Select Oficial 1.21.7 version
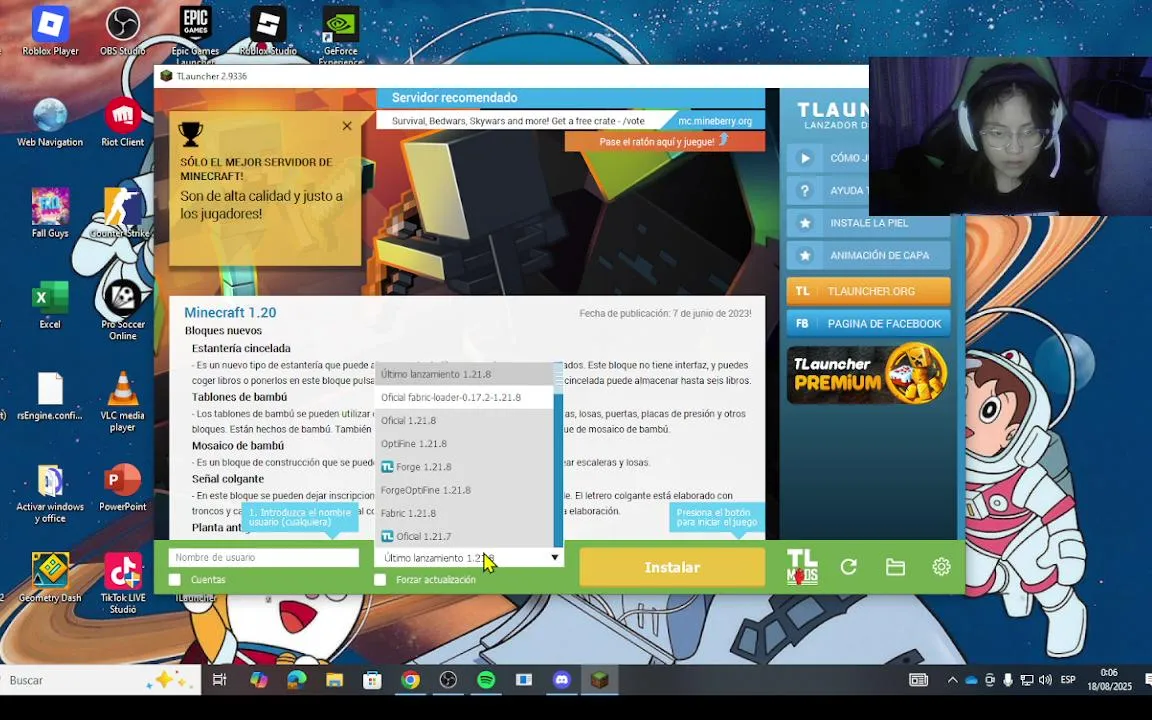The height and width of the screenshot is (720, 1152). pyautogui.click(x=464, y=536)
